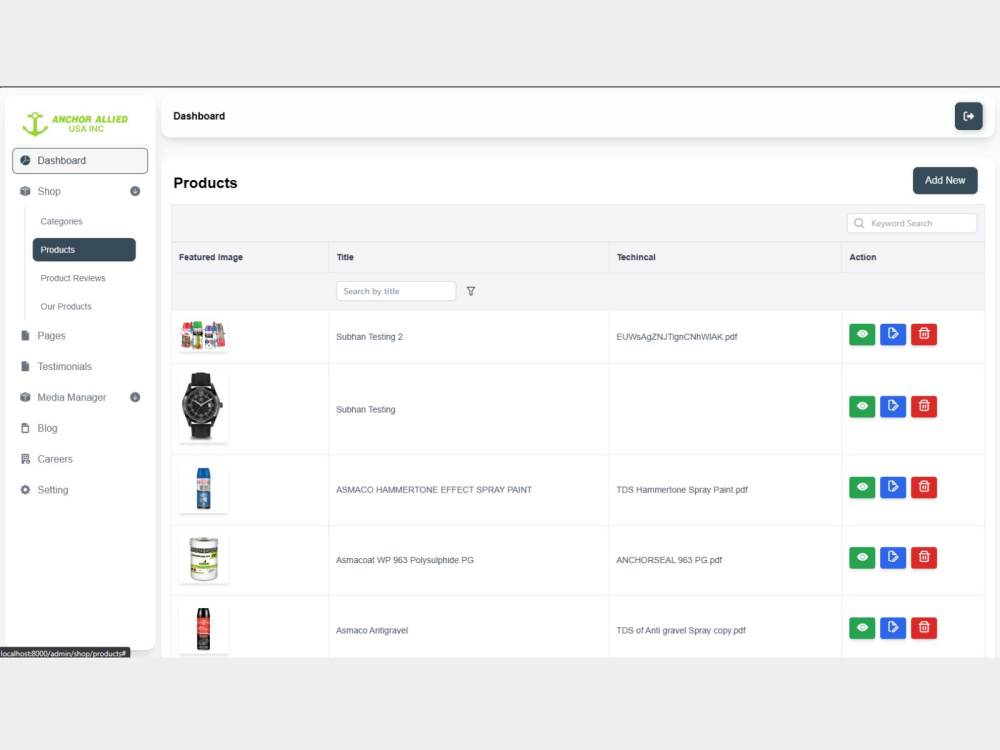Edit ASMACO HAMMERTONE EFFECT SPRAY PAINT
1000x750 pixels.
(x=893, y=487)
